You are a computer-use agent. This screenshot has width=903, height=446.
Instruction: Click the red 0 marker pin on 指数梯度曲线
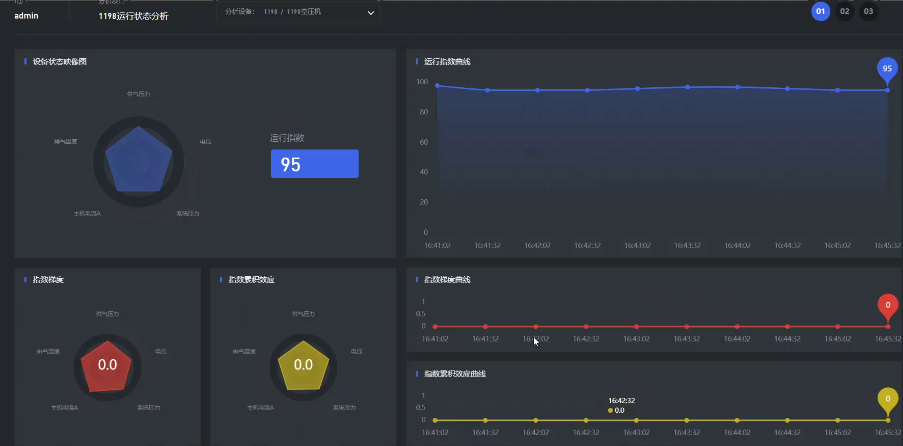coord(887,306)
